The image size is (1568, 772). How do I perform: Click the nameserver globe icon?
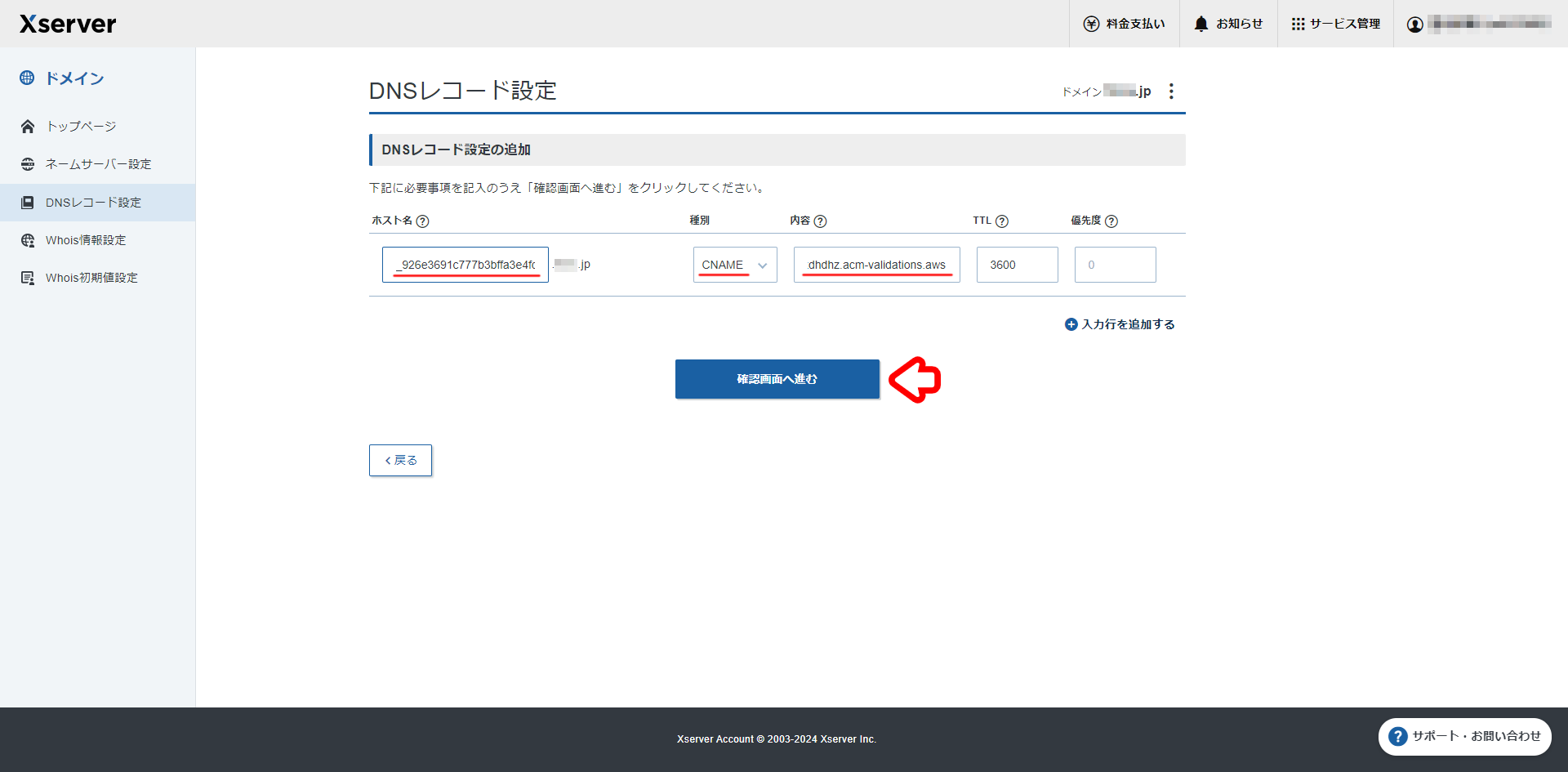(x=28, y=164)
